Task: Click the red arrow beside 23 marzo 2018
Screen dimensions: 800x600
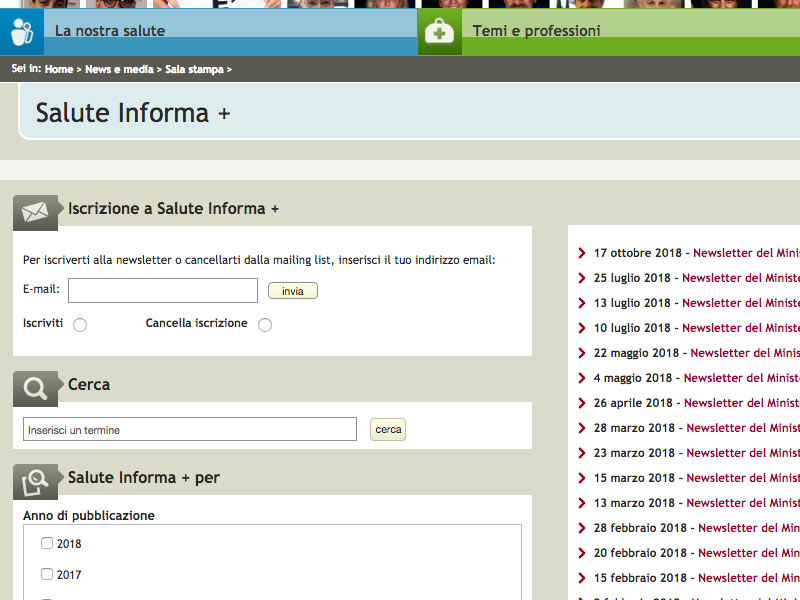Action: click(x=582, y=453)
